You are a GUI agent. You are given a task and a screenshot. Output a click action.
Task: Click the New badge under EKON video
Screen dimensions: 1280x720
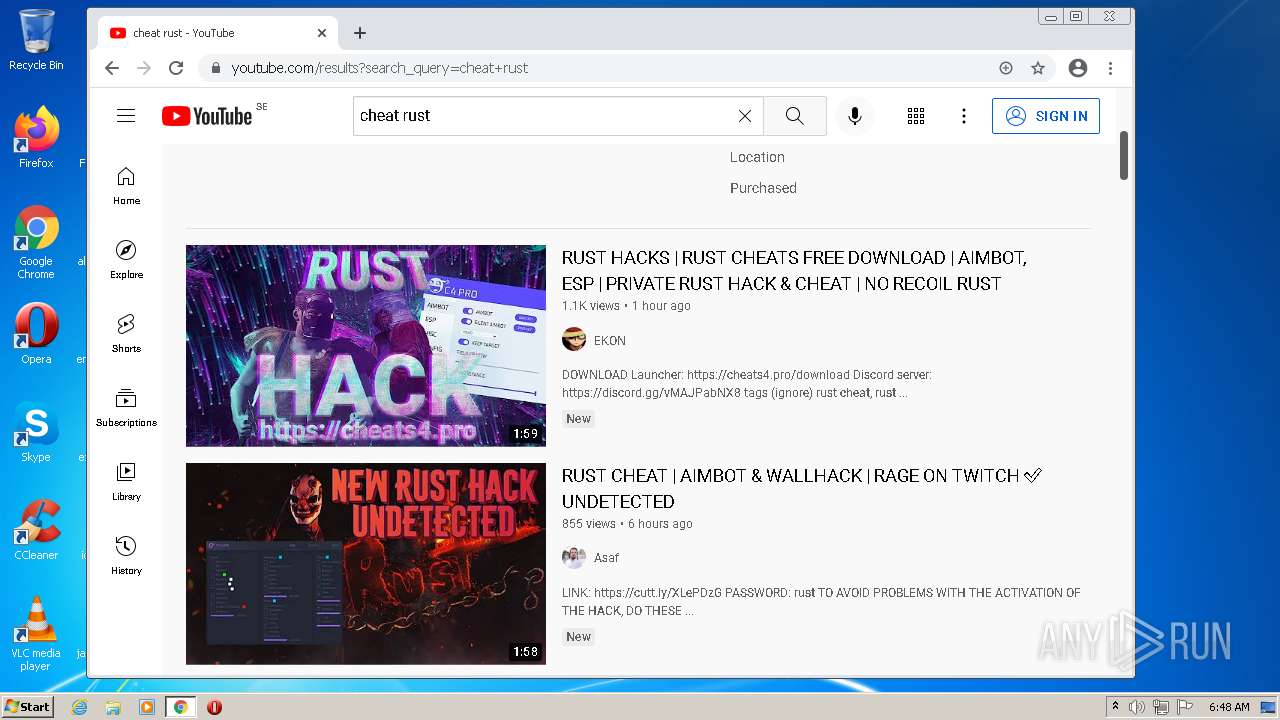coord(578,419)
